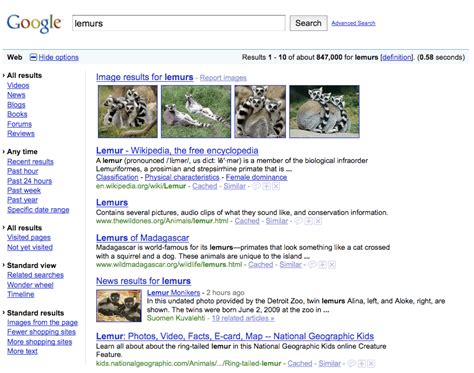Click the comment bubble icon on the National Geographic Kids result

352,364
